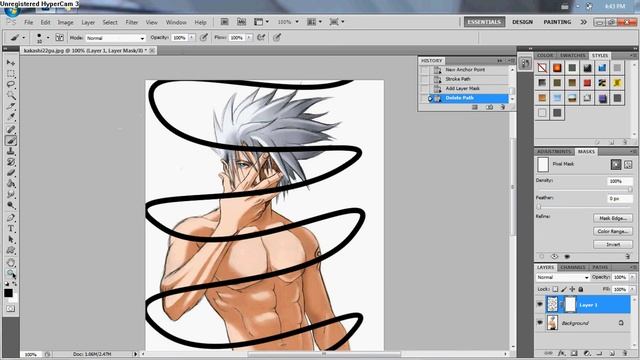Viewport: 640px width, 360px height.
Task: Open brush Opacity slider arrow
Action: pyautogui.click(x=191, y=38)
